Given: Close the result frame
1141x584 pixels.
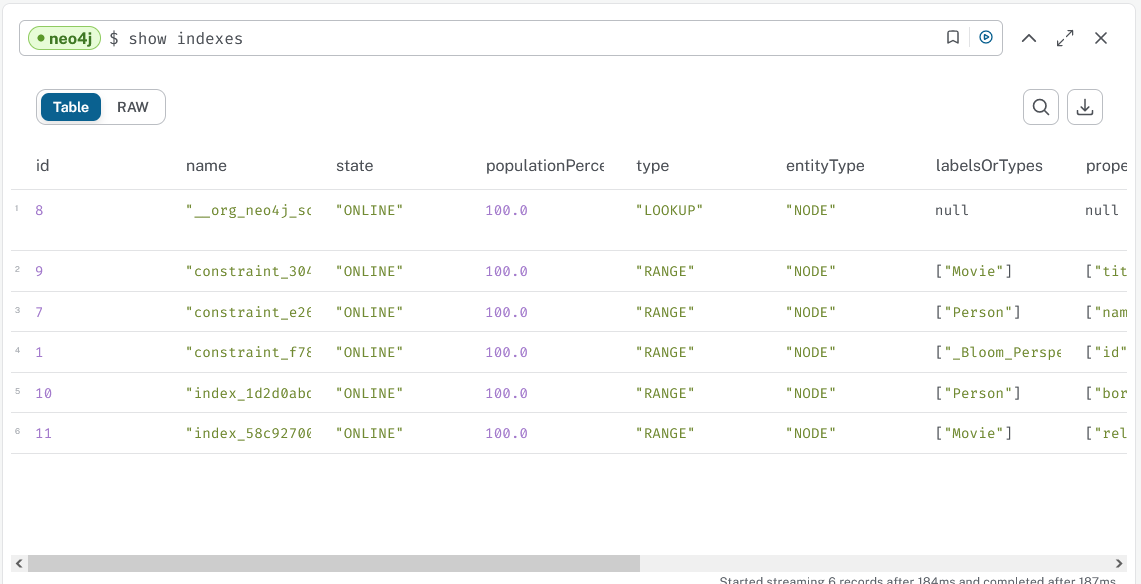Looking at the screenshot, I should point(1101,39).
